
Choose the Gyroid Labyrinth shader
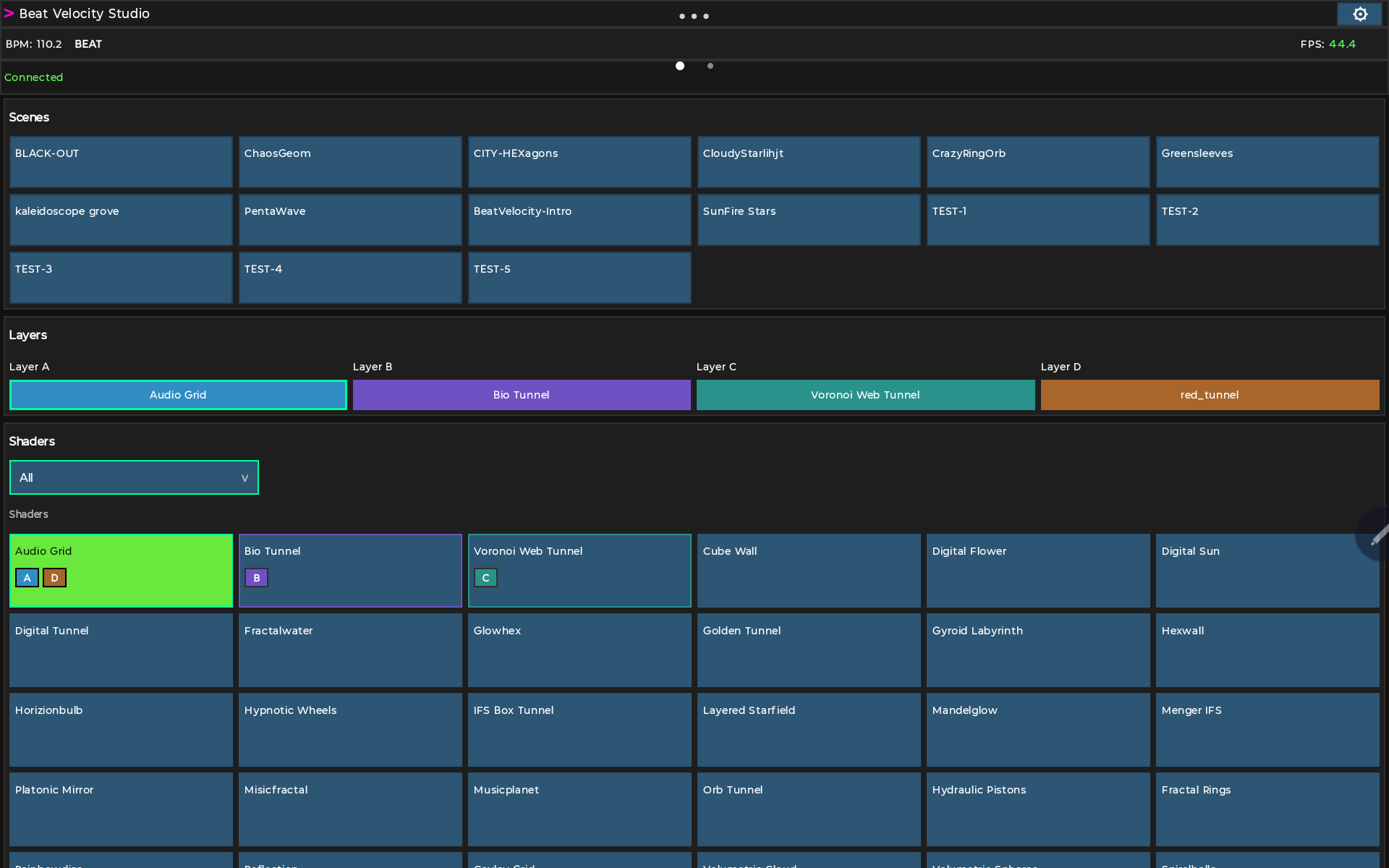click(1038, 650)
